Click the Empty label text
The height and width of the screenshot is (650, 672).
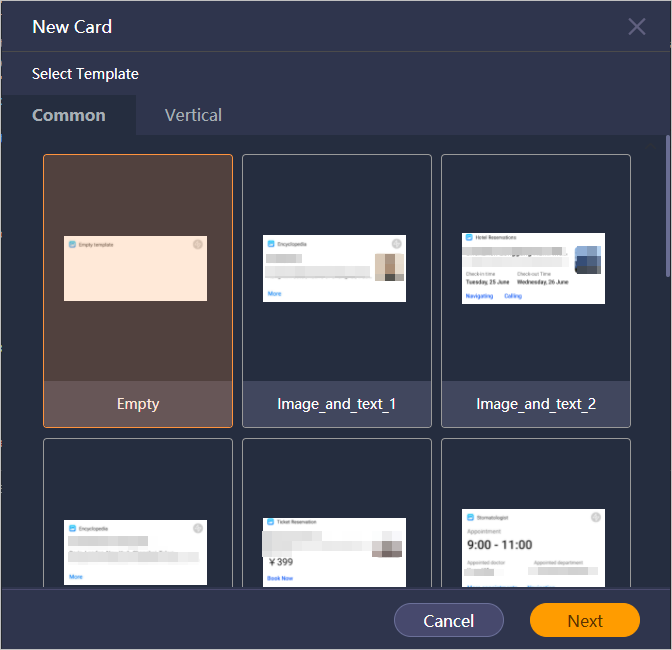138,404
